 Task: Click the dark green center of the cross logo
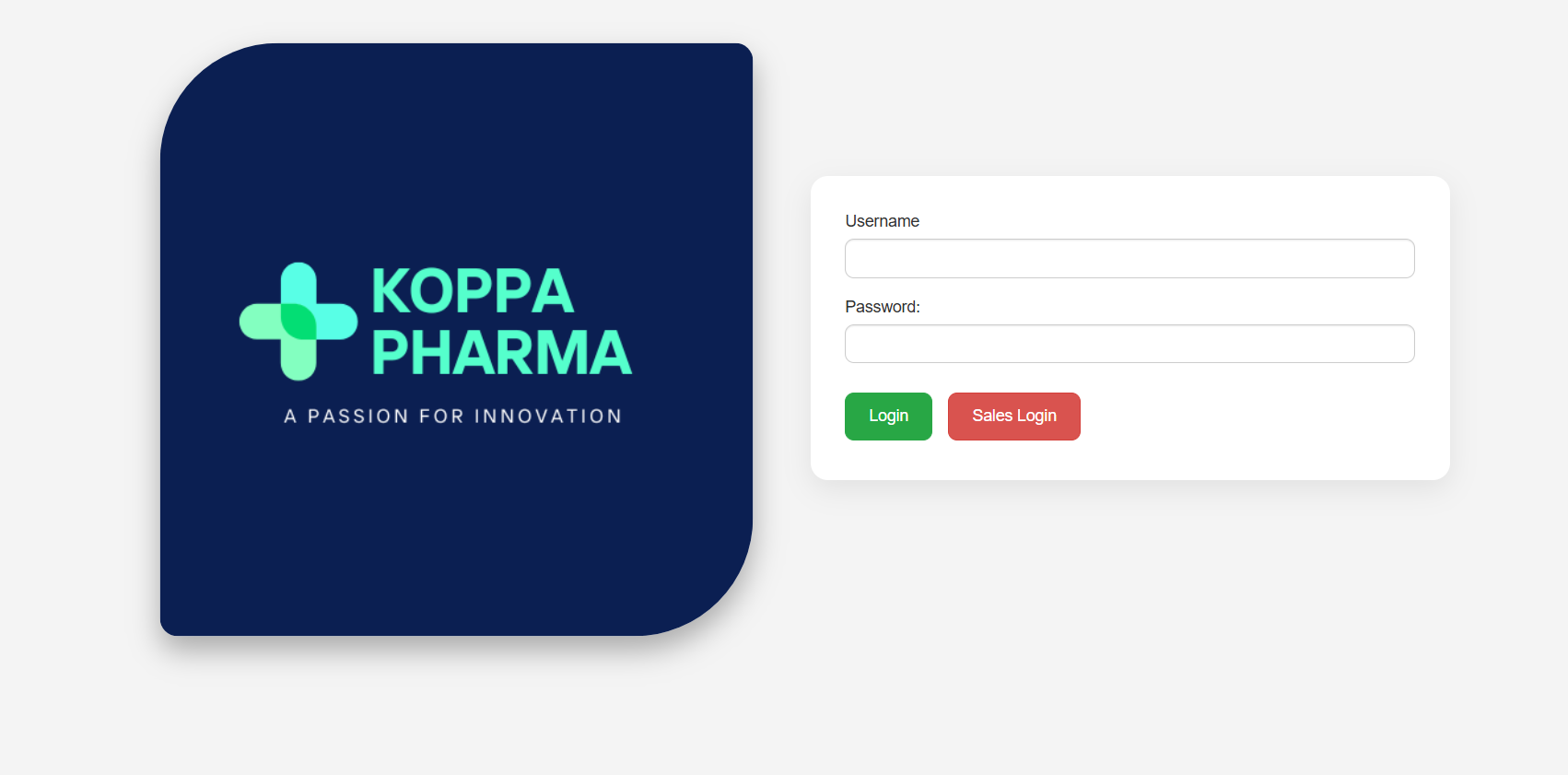tap(298, 322)
